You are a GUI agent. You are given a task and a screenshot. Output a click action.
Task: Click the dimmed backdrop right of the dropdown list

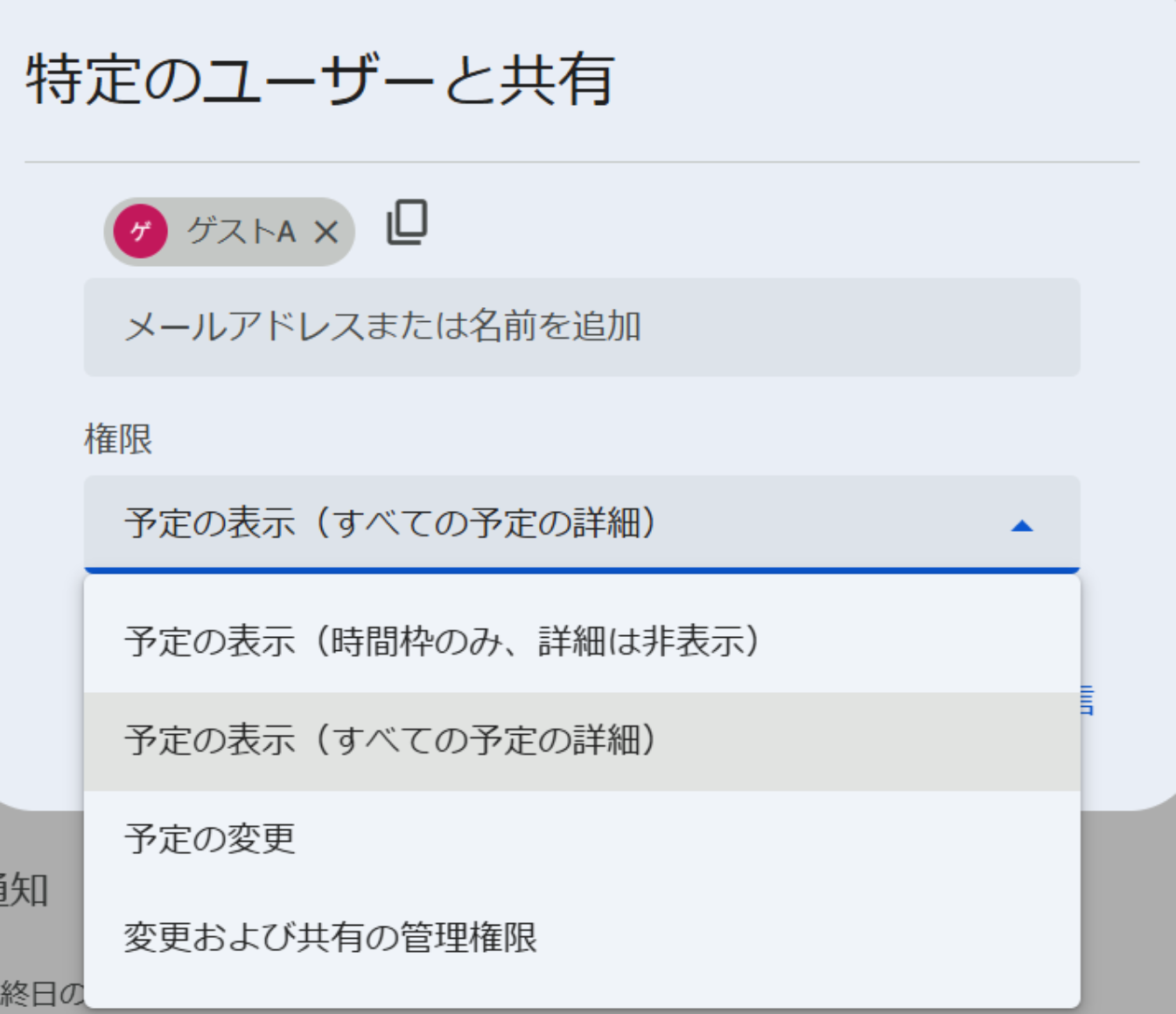[x=1129, y=910]
